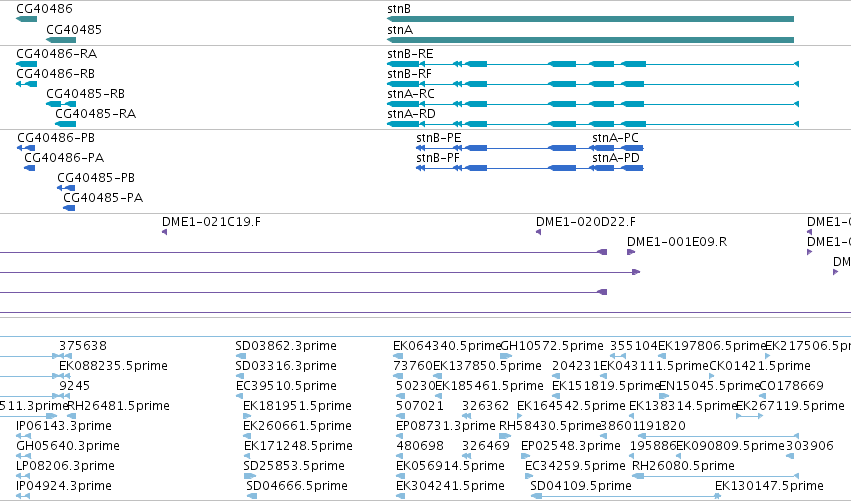Select transcript CG40485-RB
Screen dimensions: 851x501
click(x=85, y=93)
